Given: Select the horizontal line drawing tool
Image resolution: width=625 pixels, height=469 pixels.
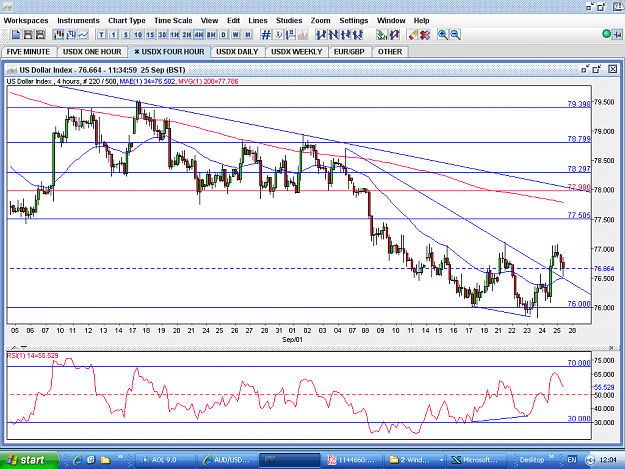Looking at the screenshot, I should (x=346, y=35).
